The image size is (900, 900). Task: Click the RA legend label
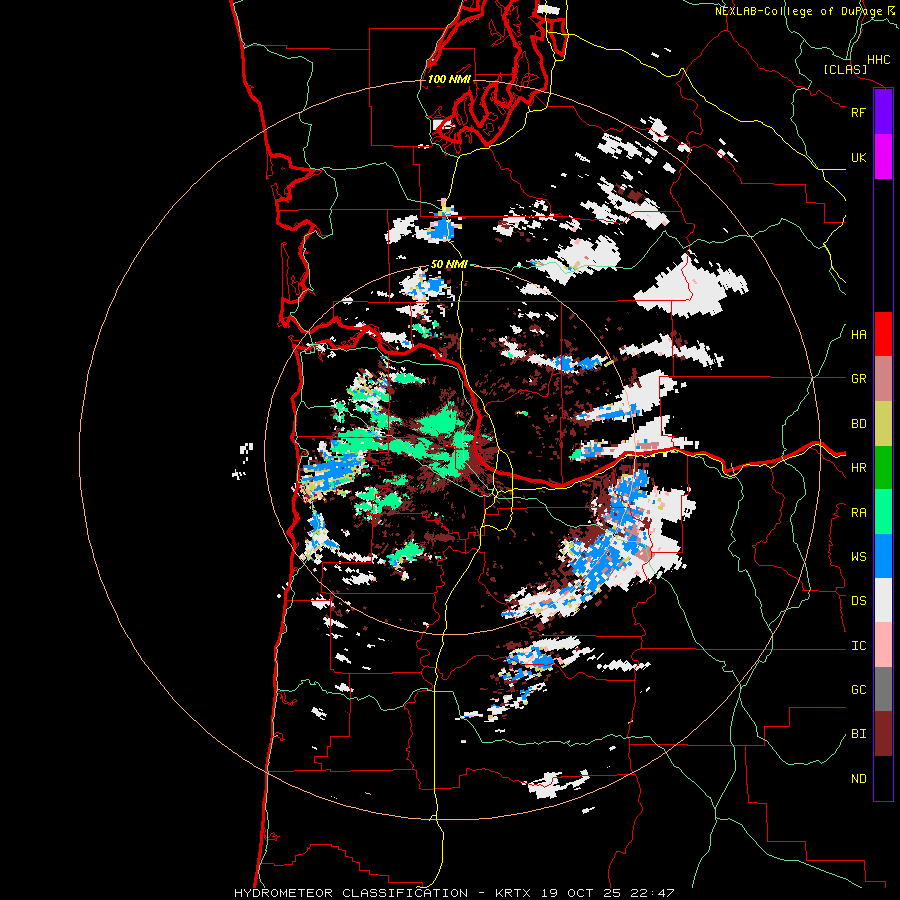pos(859,512)
